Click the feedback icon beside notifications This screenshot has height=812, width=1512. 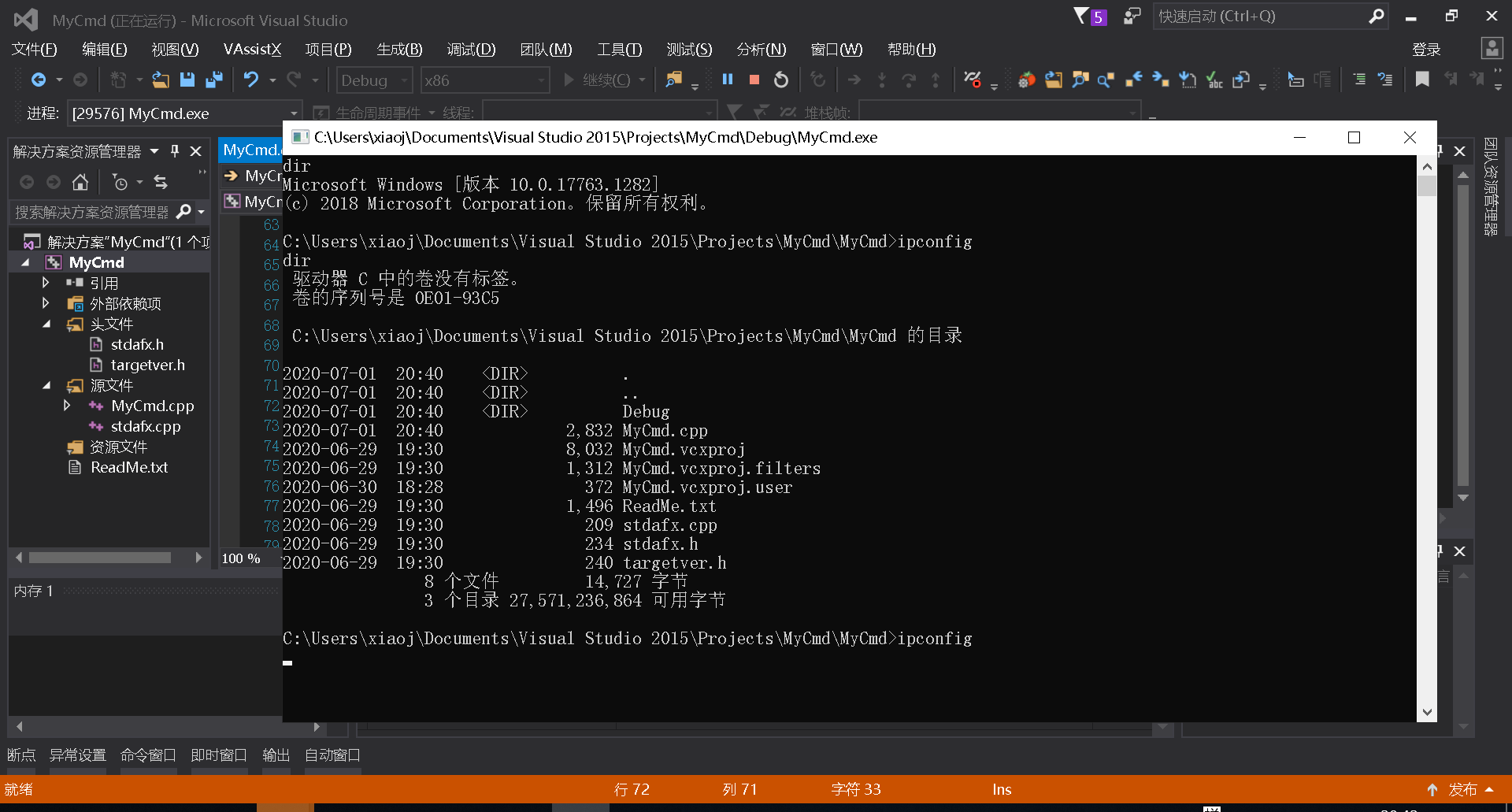tap(1132, 17)
